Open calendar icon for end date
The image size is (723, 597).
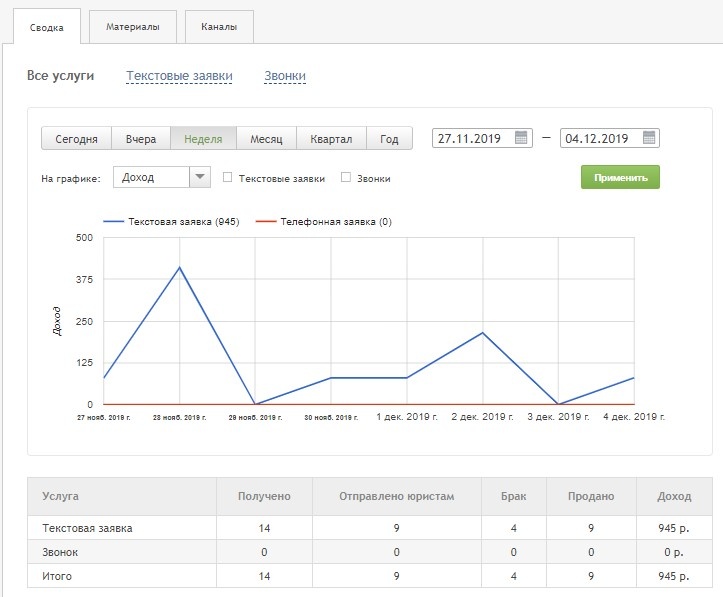coord(649,139)
